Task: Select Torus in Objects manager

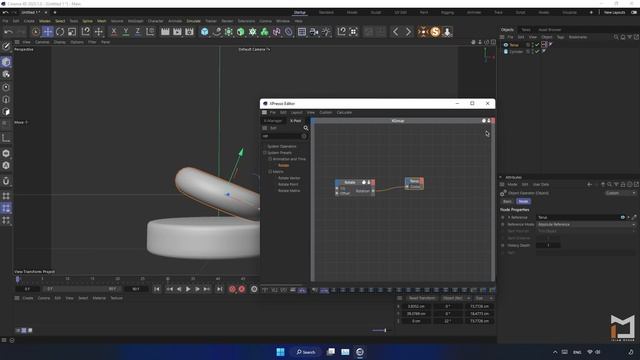Action: click(x=514, y=45)
